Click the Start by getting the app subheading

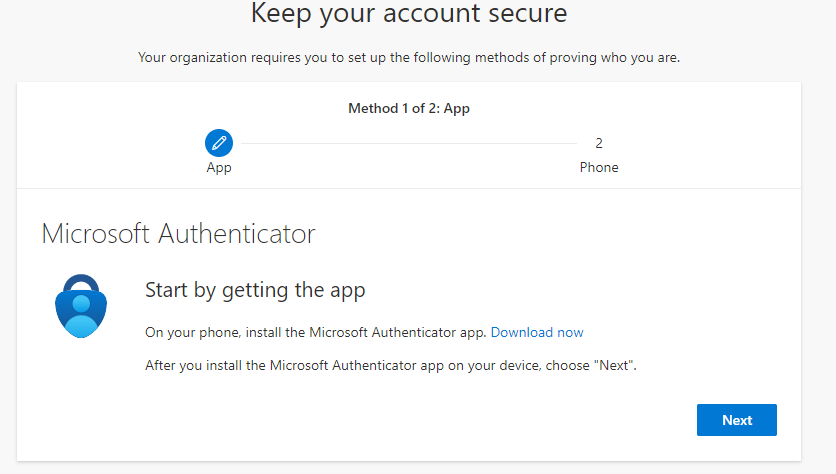pos(255,291)
